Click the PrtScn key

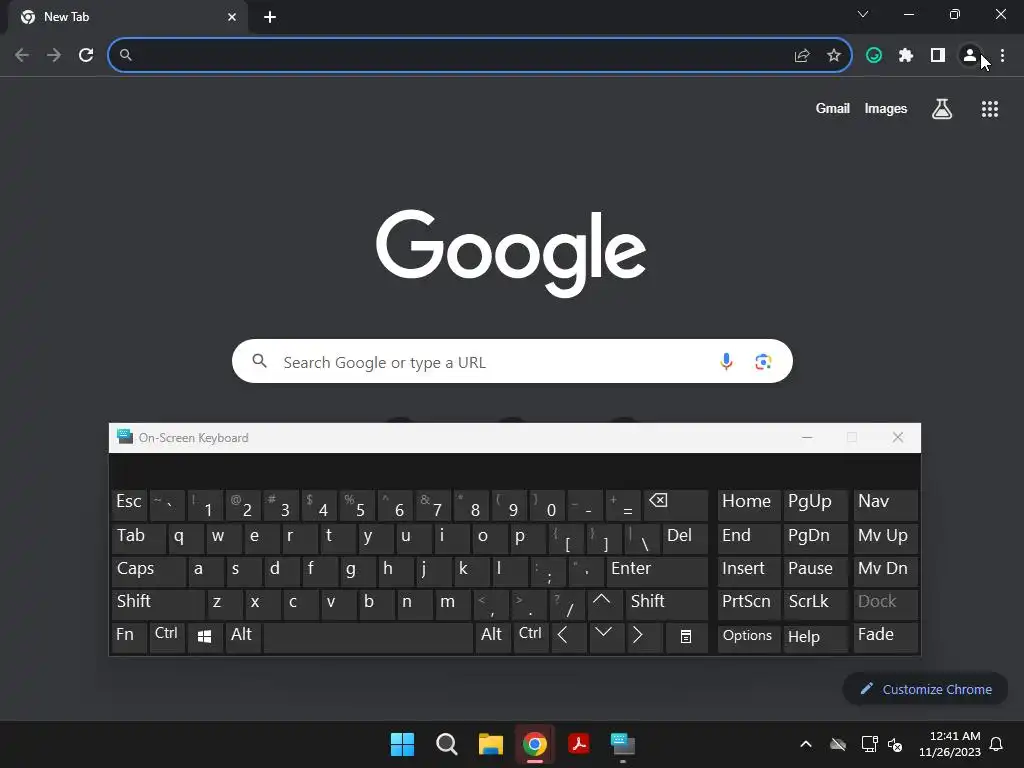[x=748, y=603]
